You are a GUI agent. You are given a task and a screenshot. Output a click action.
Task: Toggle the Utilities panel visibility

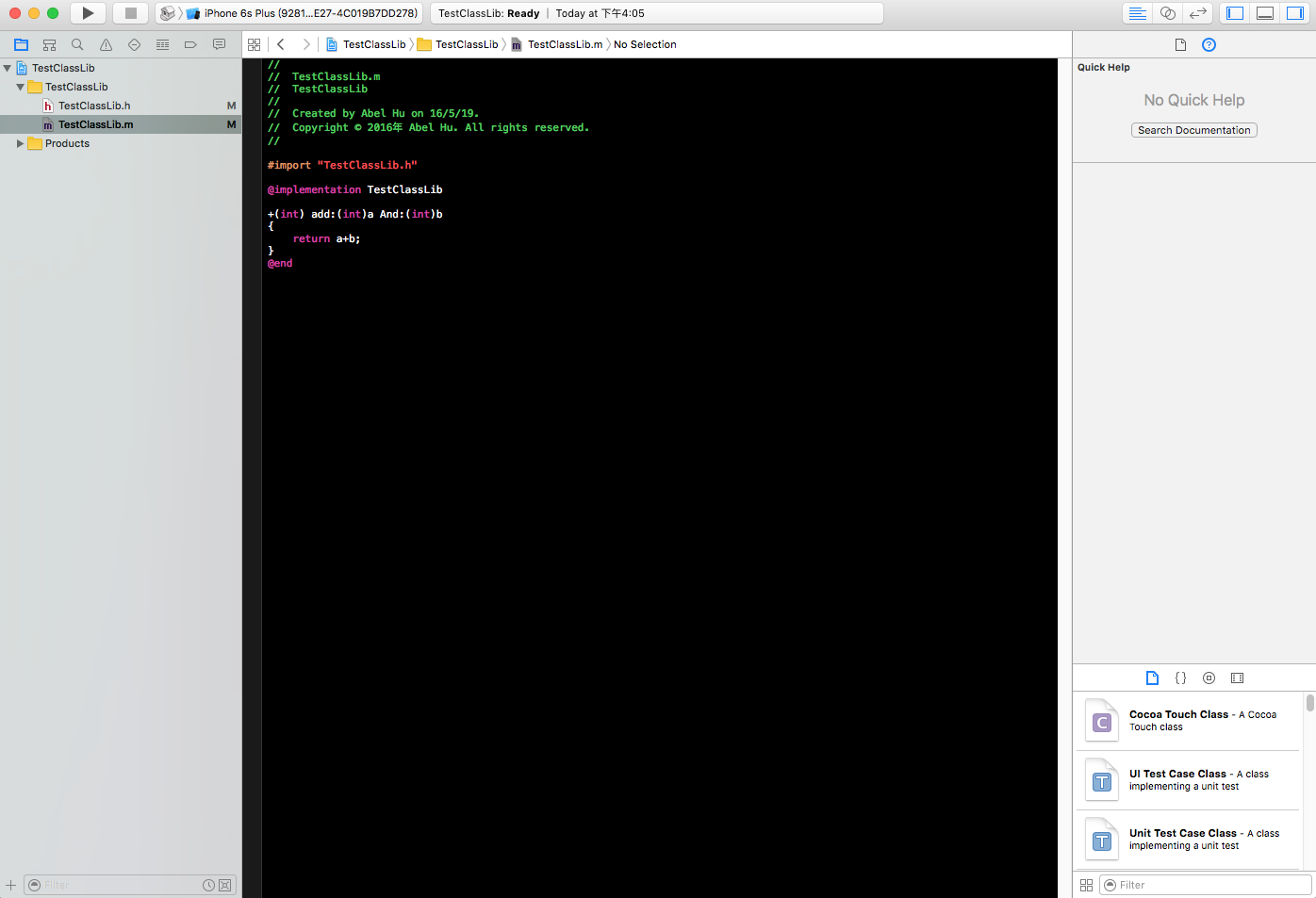pos(1295,13)
